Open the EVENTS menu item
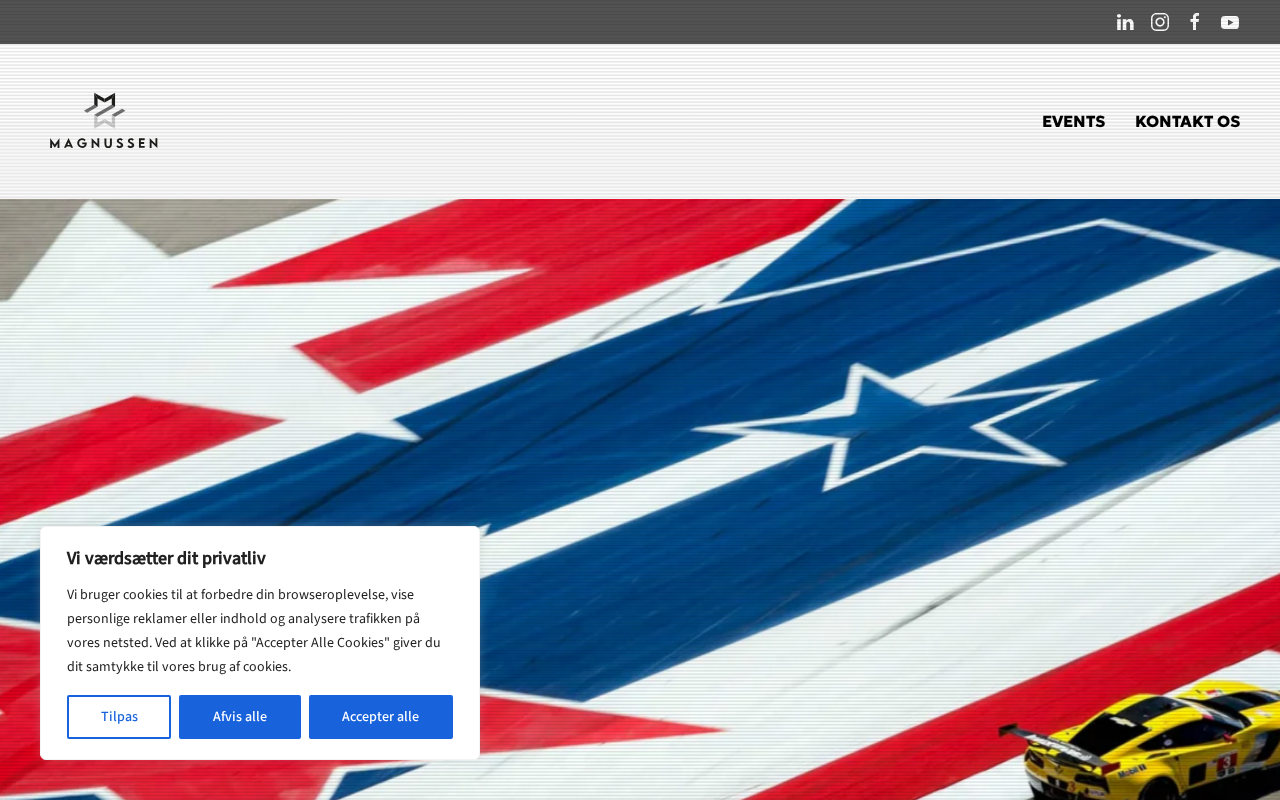 point(1073,122)
